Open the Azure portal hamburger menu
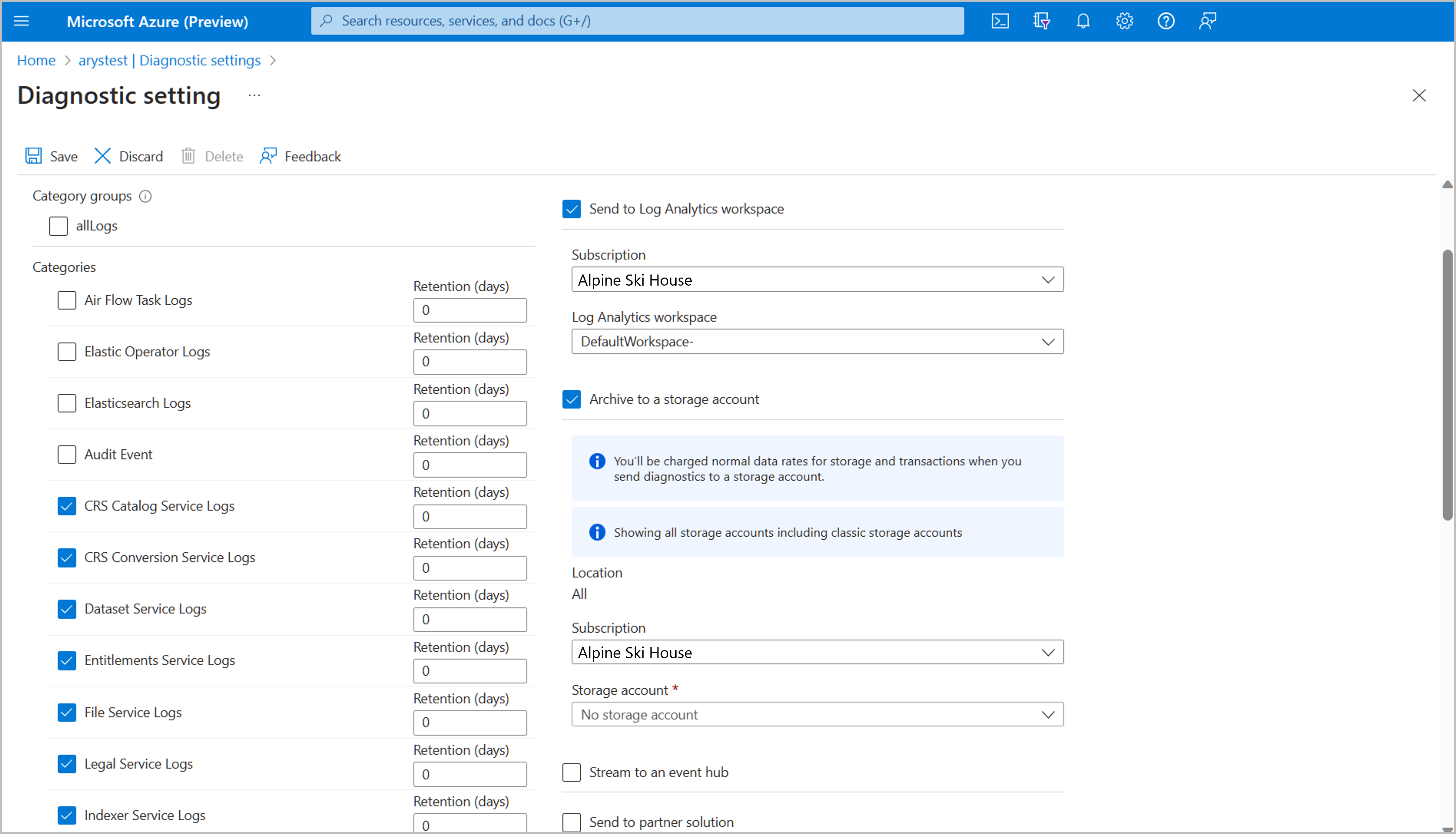 point(21,21)
